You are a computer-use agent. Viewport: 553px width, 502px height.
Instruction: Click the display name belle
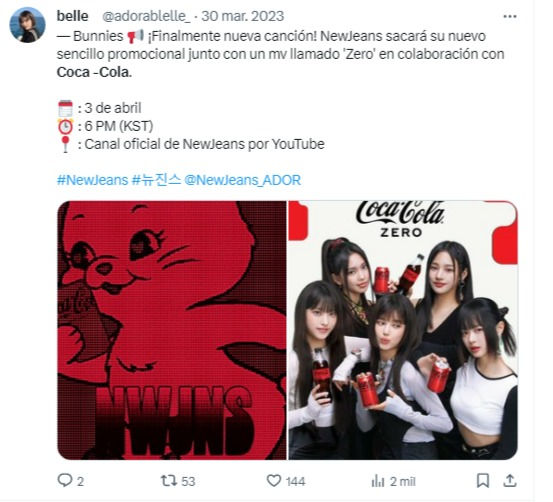72,16
